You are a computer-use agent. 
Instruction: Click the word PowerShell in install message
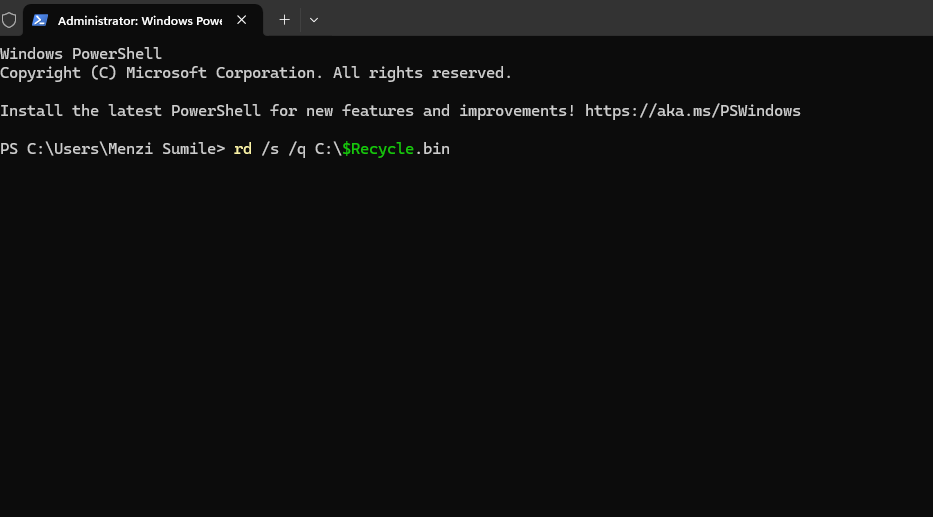coord(215,111)
